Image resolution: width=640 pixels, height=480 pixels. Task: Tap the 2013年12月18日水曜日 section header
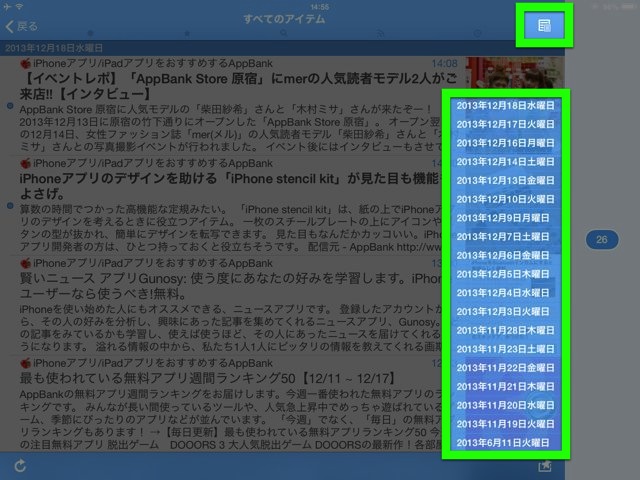point(282,48)
